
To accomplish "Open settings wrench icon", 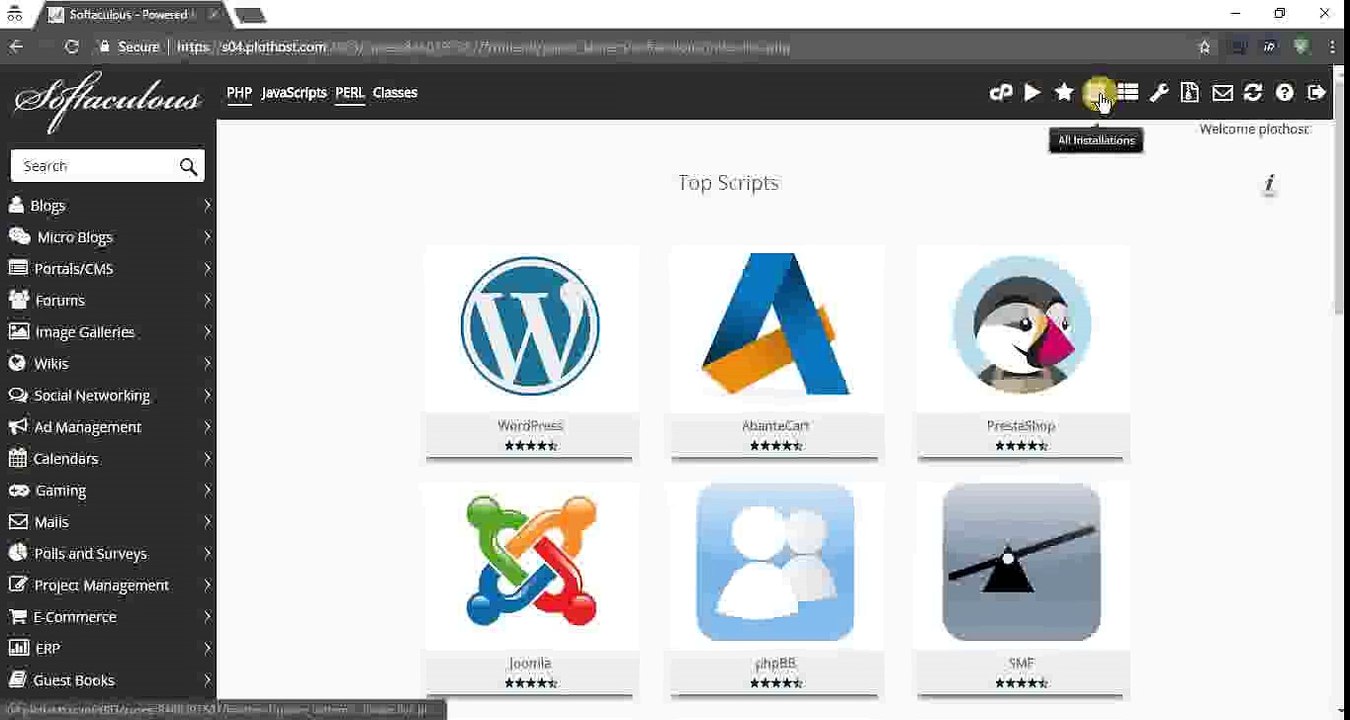I will point(1159,93).
